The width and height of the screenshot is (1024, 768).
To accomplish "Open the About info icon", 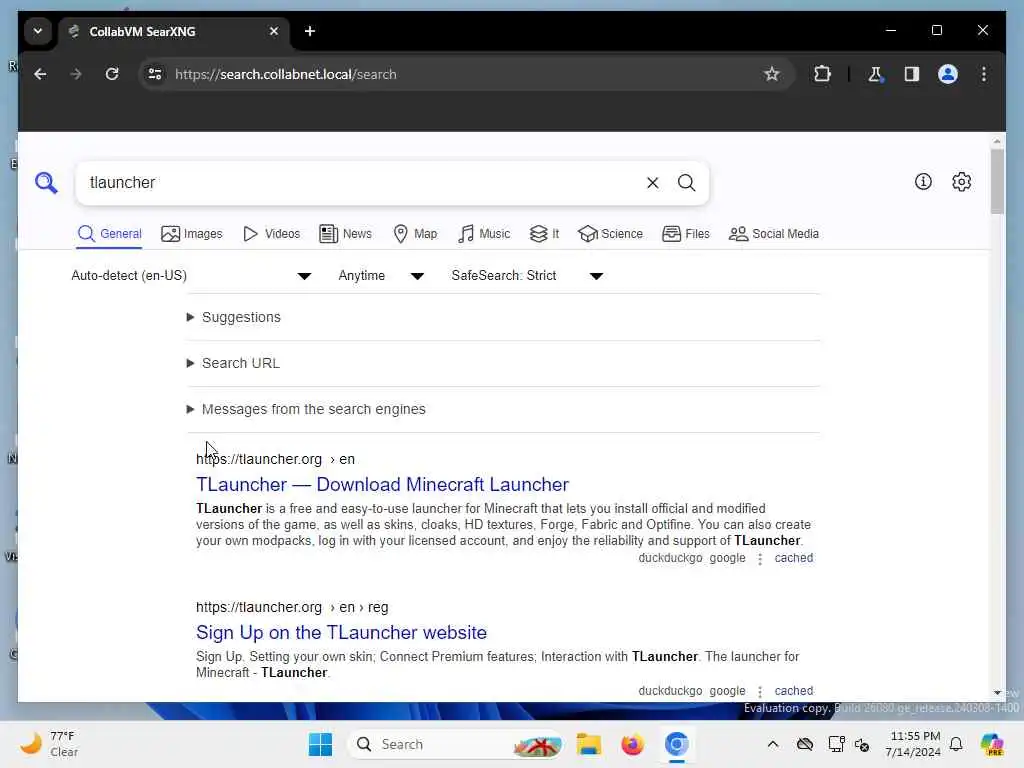I will 923,182.
